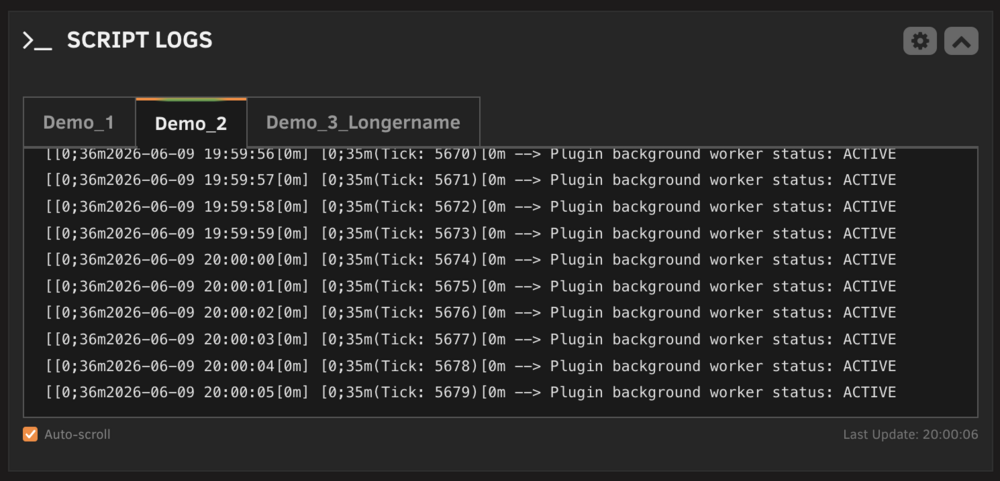Open the script logs settings gear
1000x481 pixels.
tap(920, 41)
